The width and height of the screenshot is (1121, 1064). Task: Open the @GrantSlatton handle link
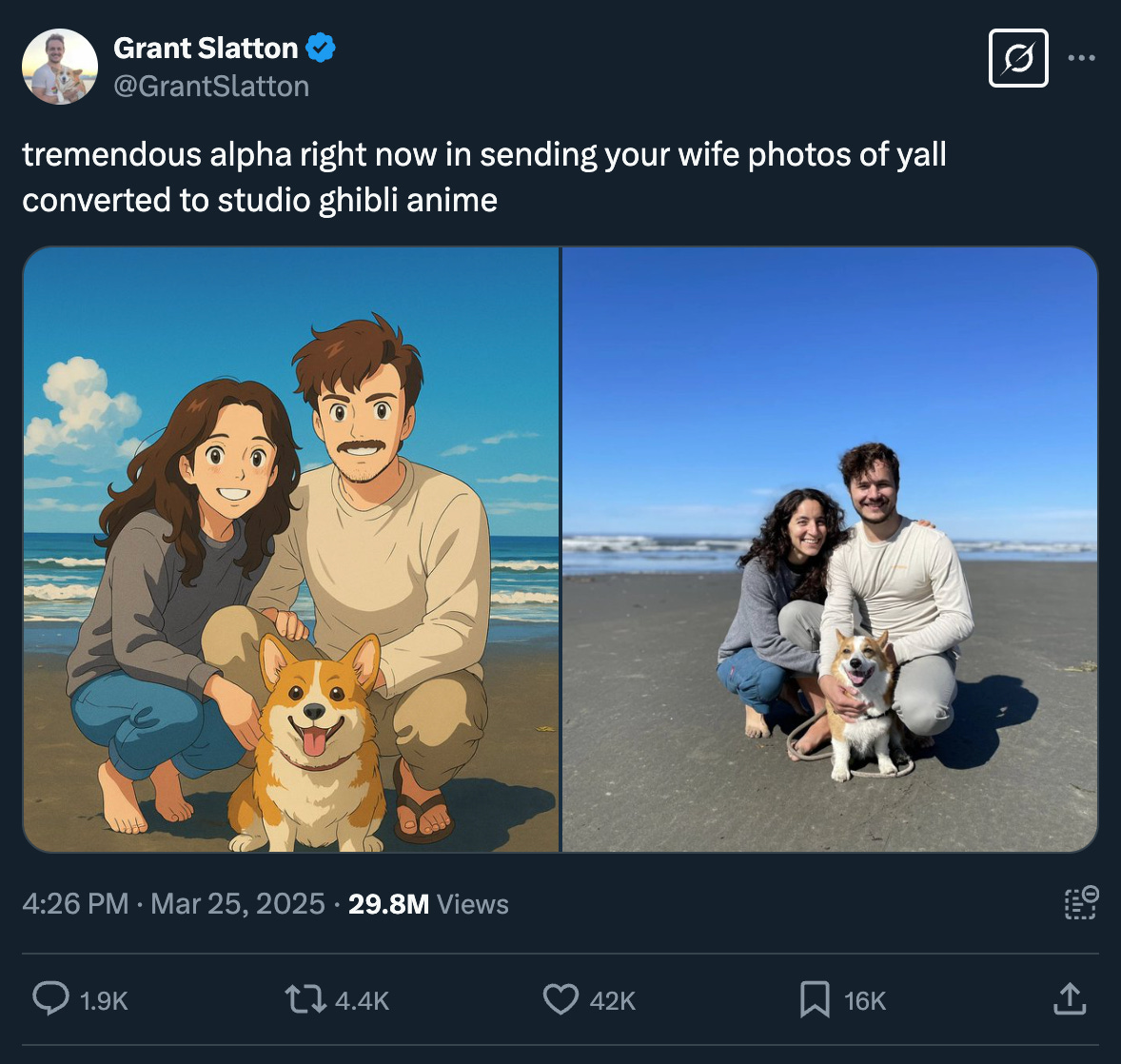tap(211, 87)
